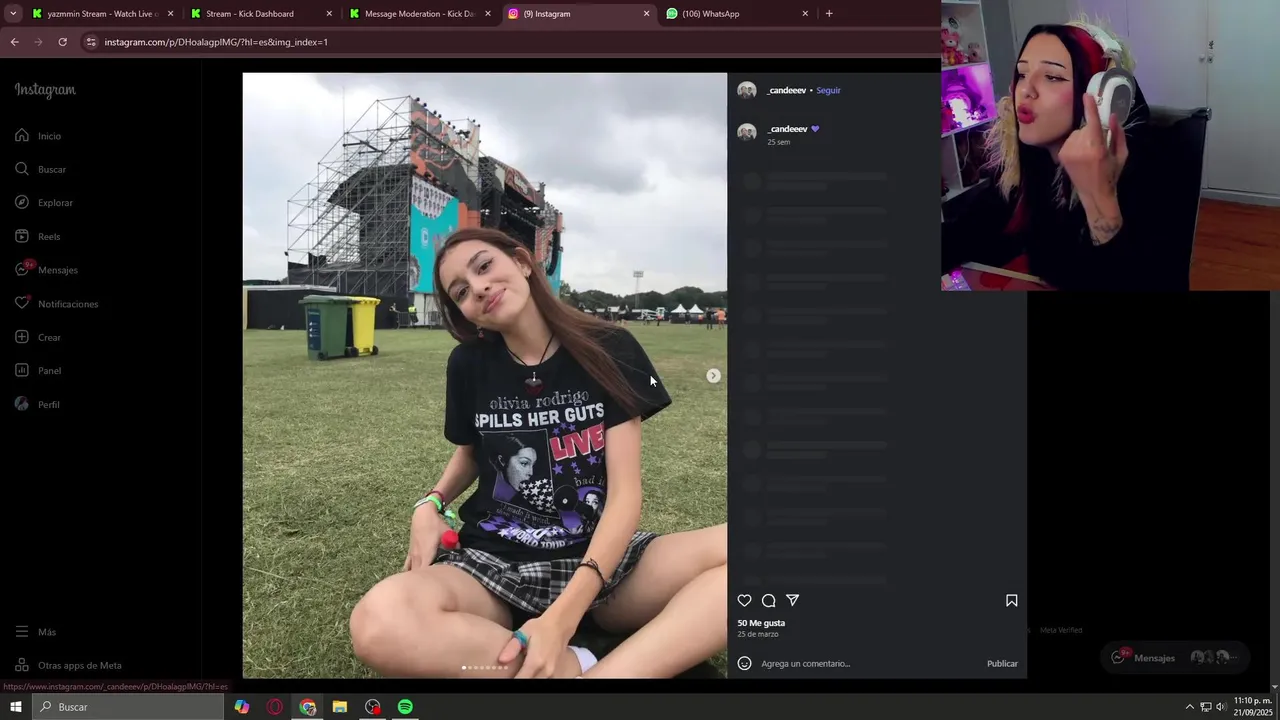Image resolution: width=1280 pixels, height=720 pixels.
Task: Focus the Agrega un comentario field
Action: click(868, 664)
